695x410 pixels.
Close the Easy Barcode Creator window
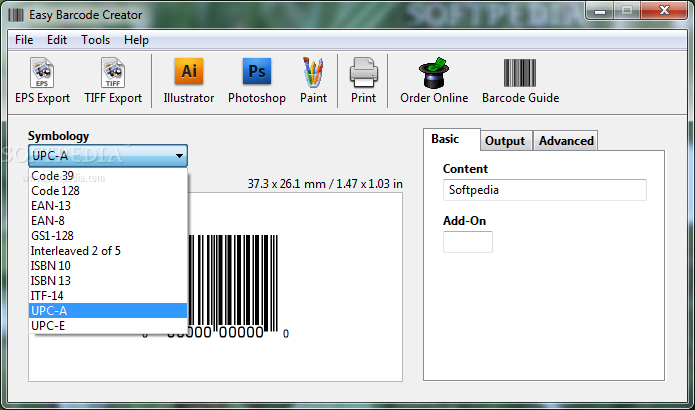click(664, 11)
